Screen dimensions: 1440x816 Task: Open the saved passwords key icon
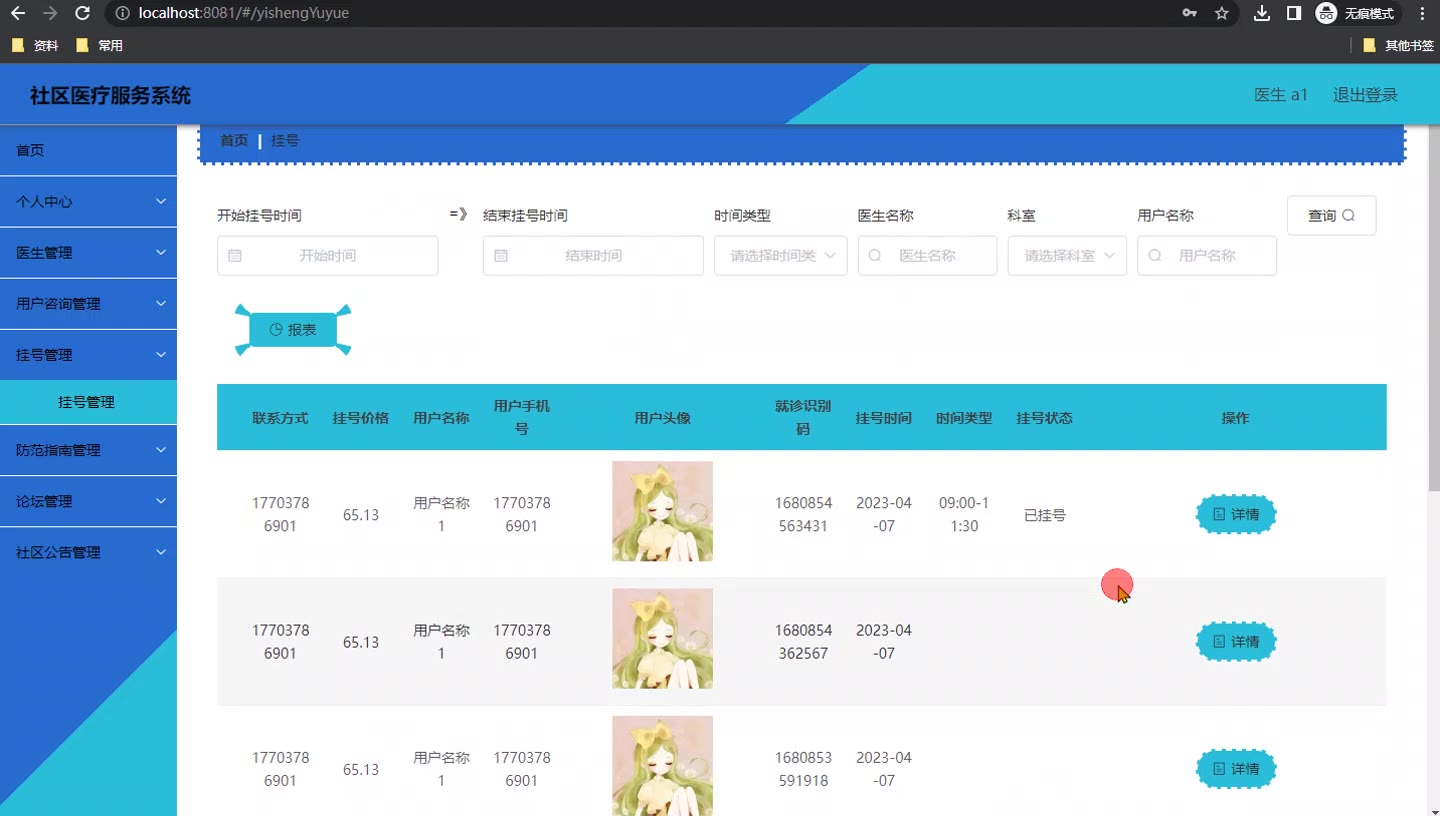pos(1189,13)
